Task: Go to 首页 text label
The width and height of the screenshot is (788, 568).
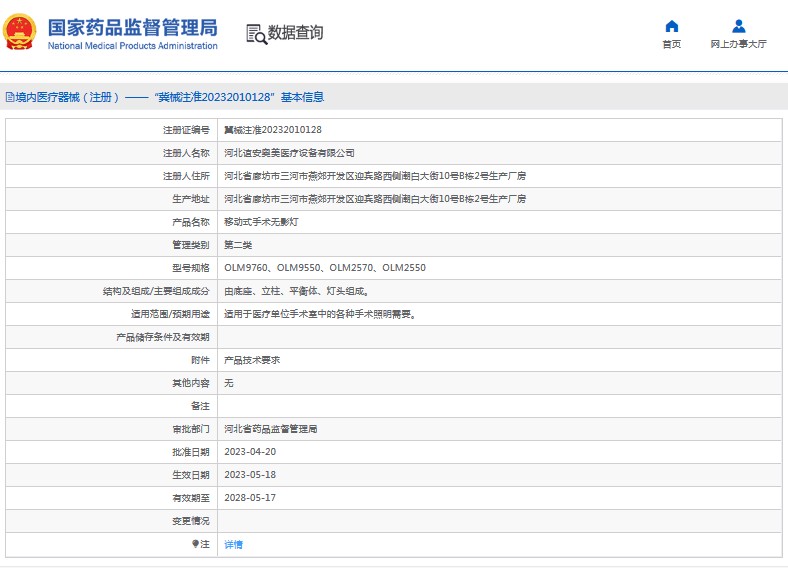Action: 672,45
